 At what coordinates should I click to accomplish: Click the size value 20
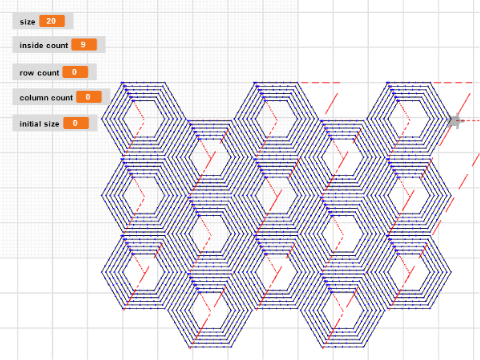[x=52, y=21]
